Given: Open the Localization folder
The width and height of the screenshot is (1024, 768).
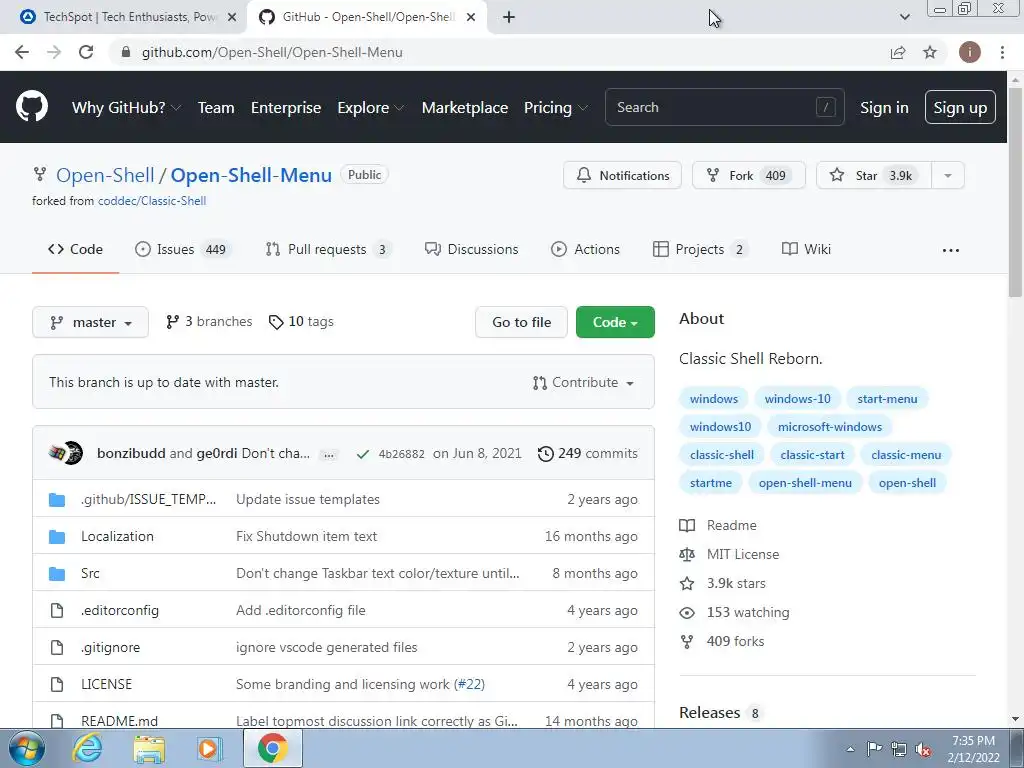Looking at the screenshot, I should pos(118,536).
